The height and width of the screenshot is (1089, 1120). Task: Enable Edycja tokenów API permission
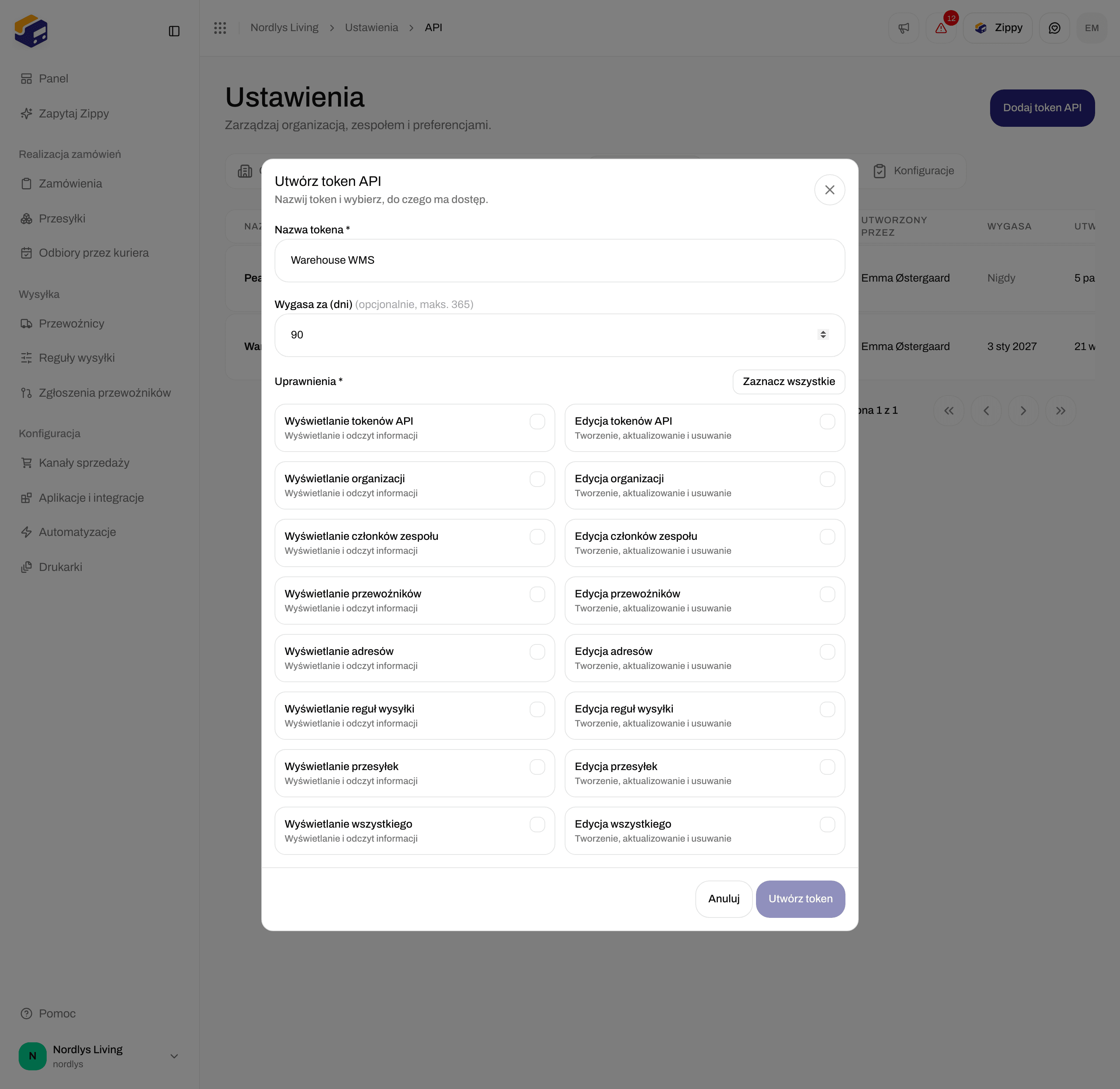pos(827,422)
